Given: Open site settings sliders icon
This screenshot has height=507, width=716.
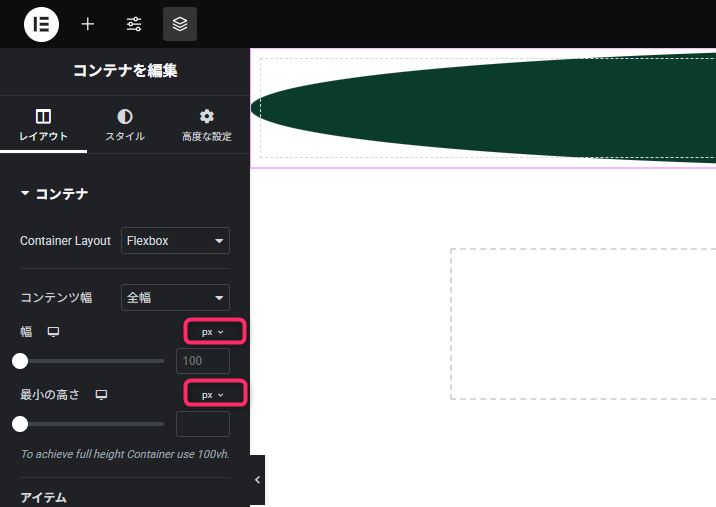Looking at the screenshot, I should [x=134, y=24].
